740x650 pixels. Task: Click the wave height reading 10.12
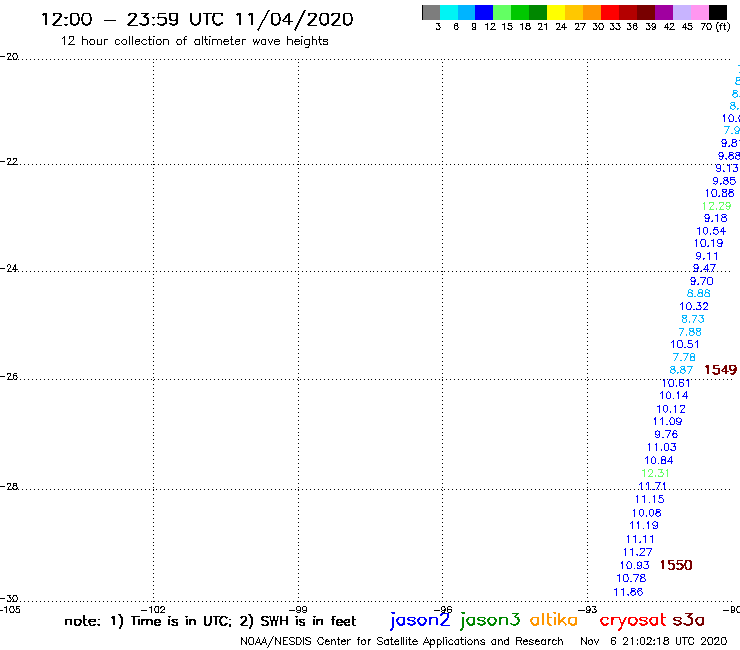pos(671,409)
